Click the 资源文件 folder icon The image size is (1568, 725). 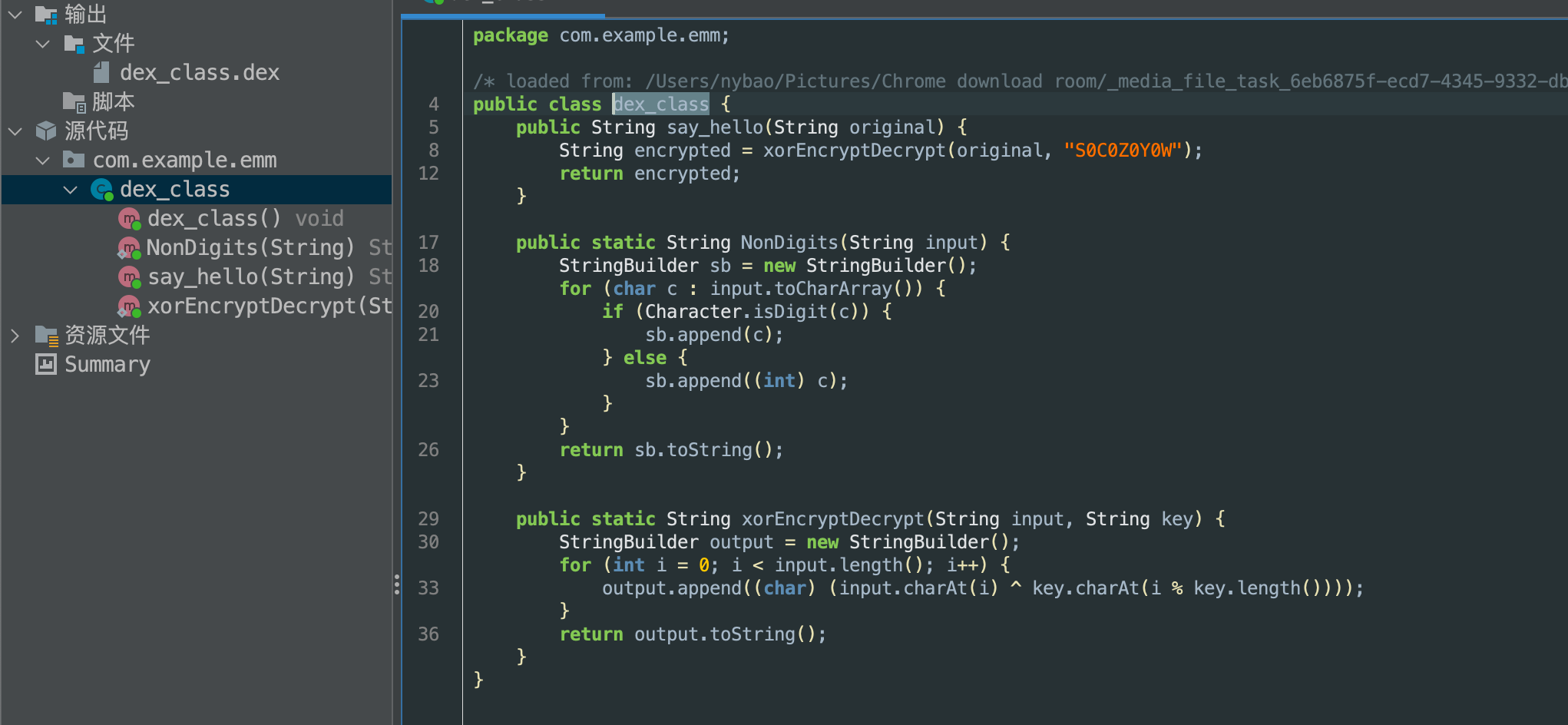[x=47, y=336]
